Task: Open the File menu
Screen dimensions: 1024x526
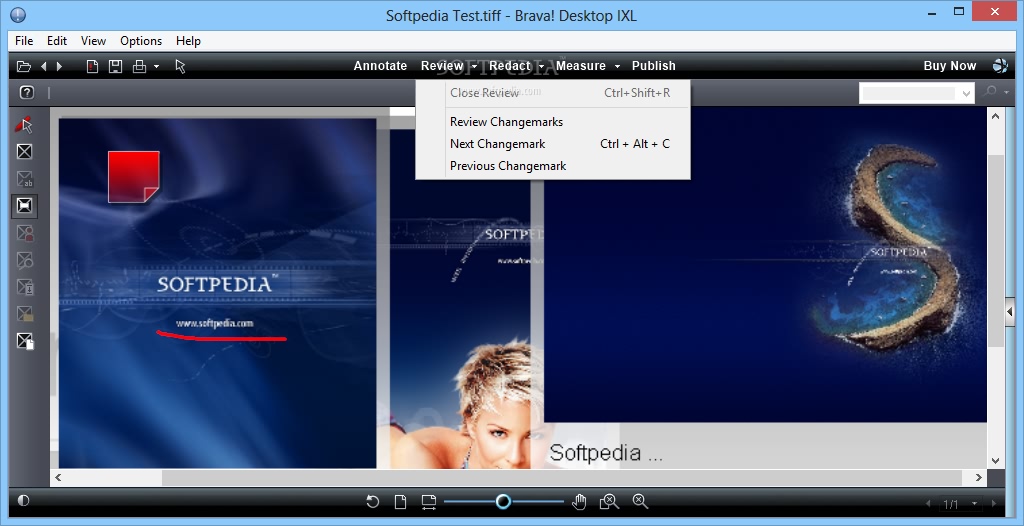Action: (x=24, y=41)
